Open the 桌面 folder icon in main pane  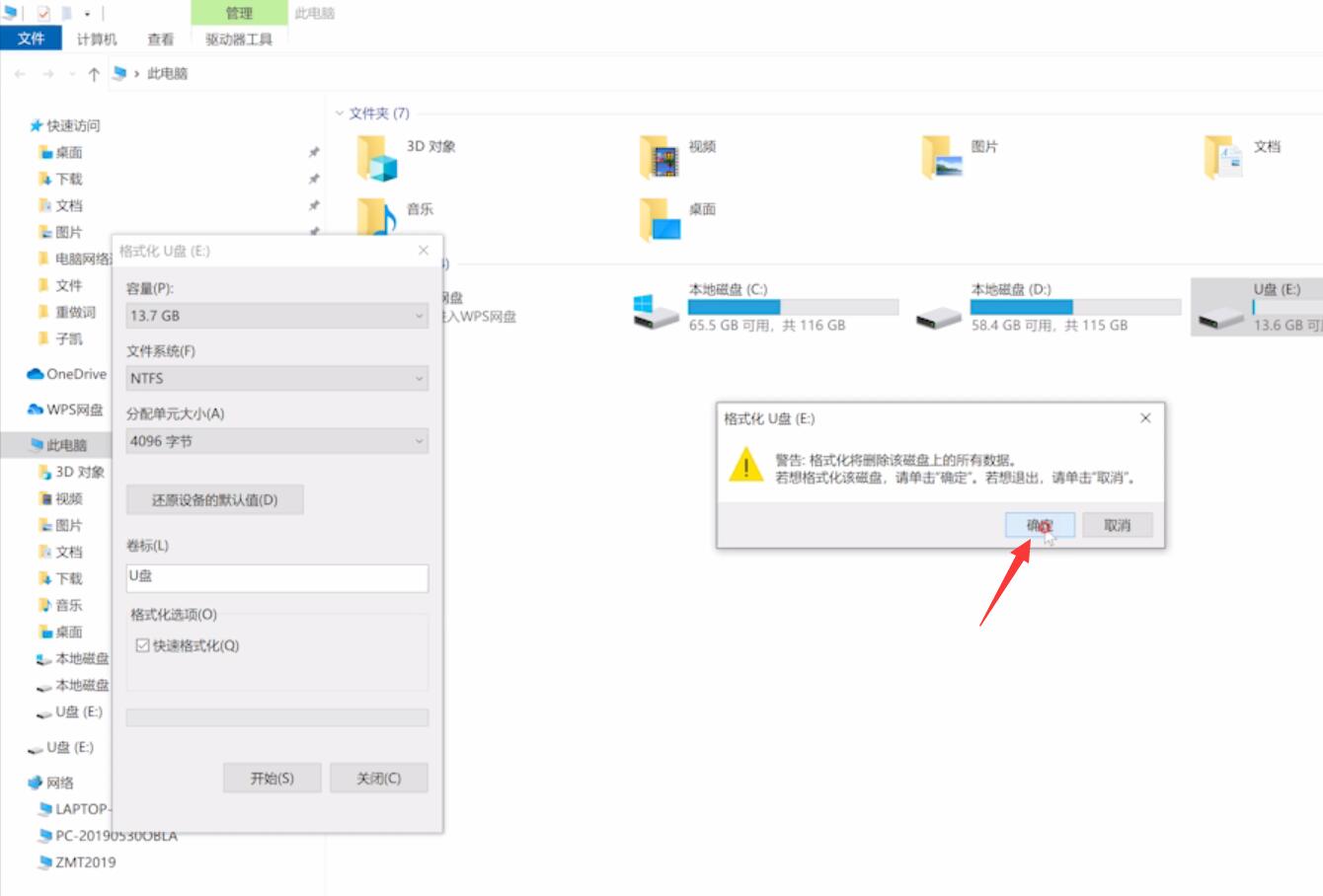tap(659, 219)
